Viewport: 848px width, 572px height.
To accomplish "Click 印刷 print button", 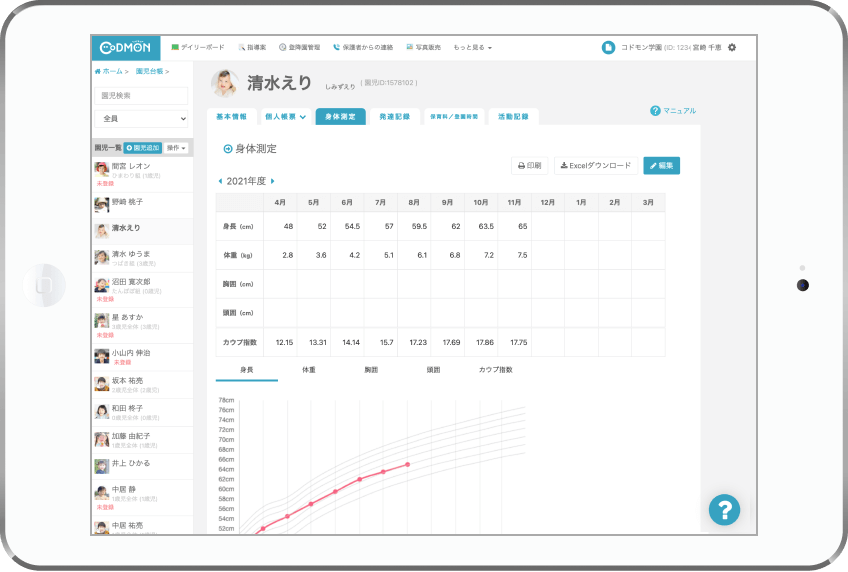I will pos(530,165).
